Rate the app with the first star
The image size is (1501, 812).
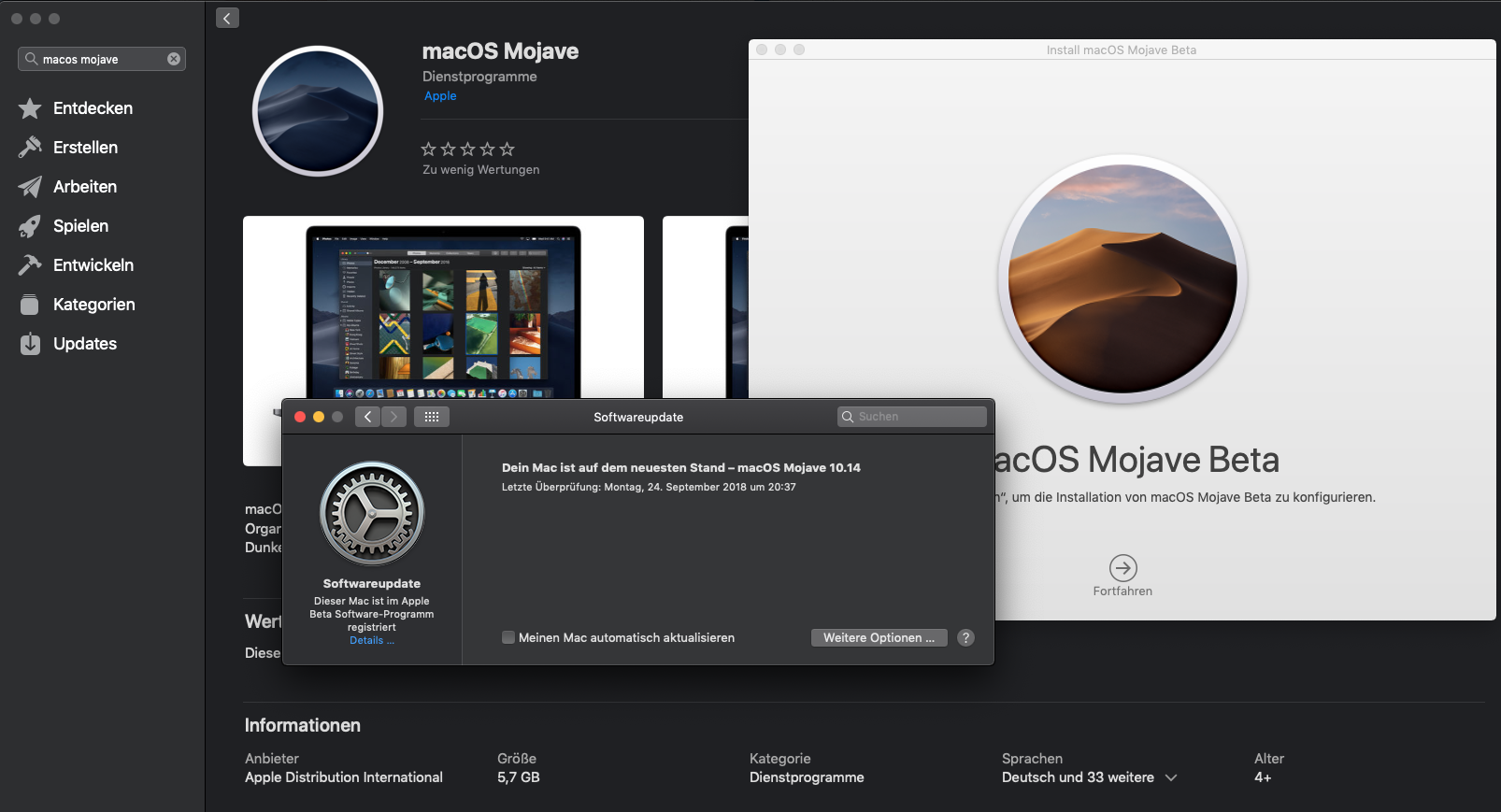pyautogui.click(x=429, y=149)
